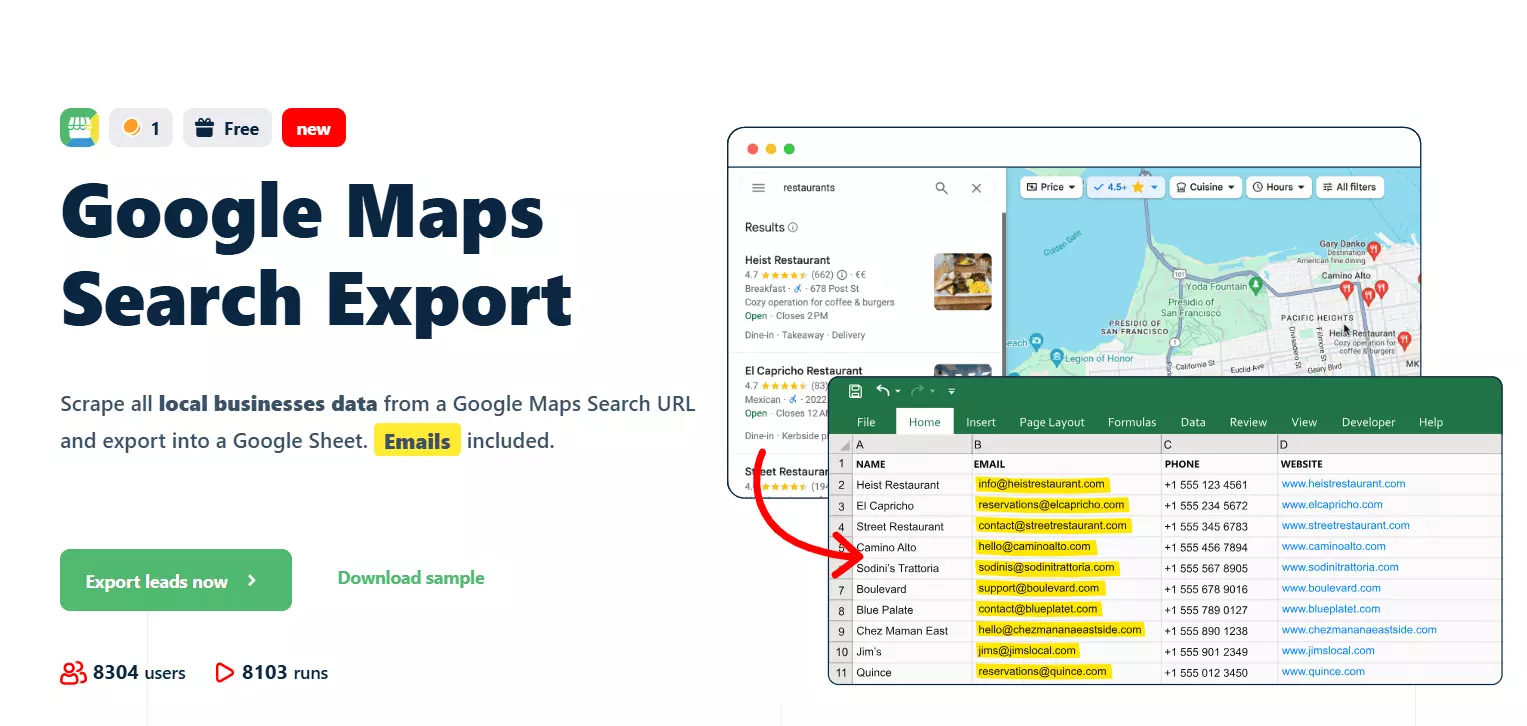The image size is (1527, 726).
Task: Open the Cuisine dropdown
Action: 1205,187
